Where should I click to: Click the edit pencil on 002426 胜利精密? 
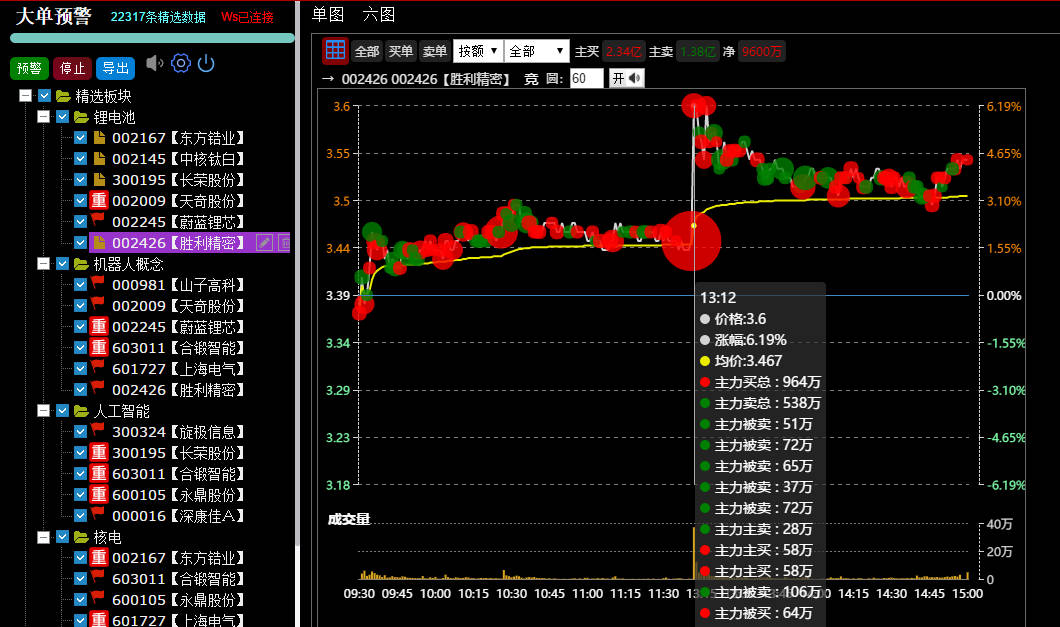[264, 243]
